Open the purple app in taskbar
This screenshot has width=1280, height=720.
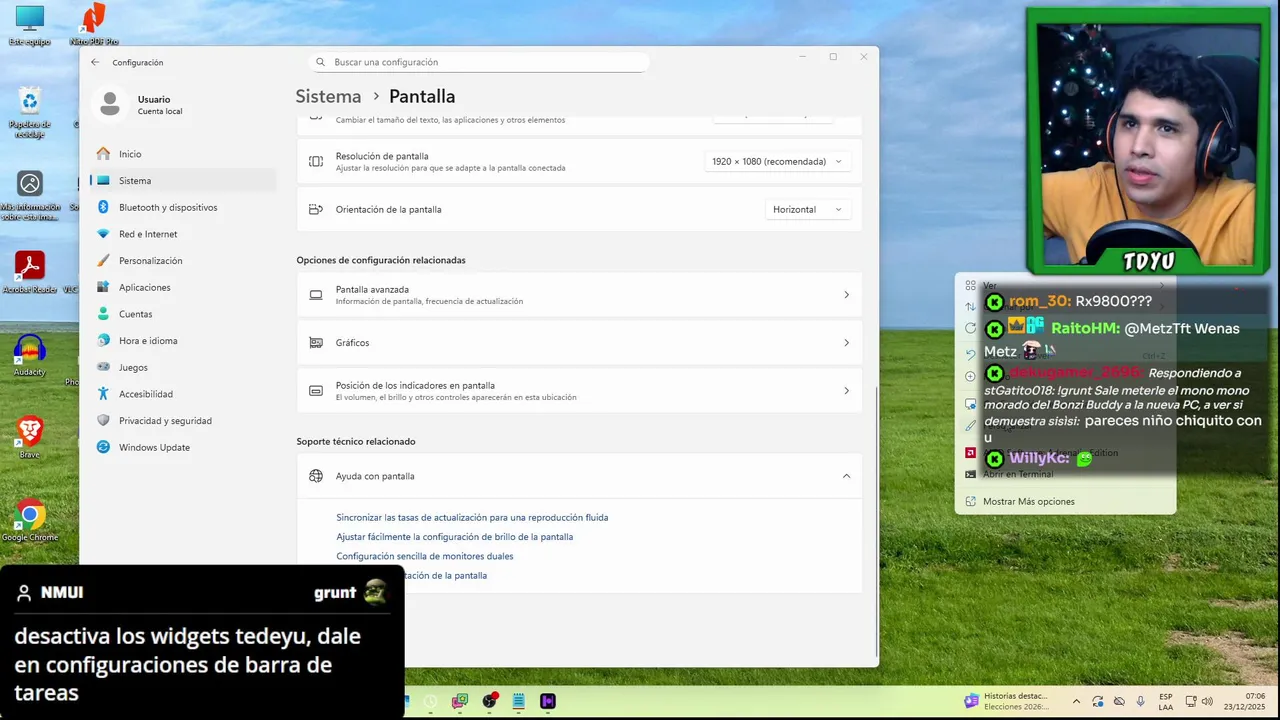548,701
